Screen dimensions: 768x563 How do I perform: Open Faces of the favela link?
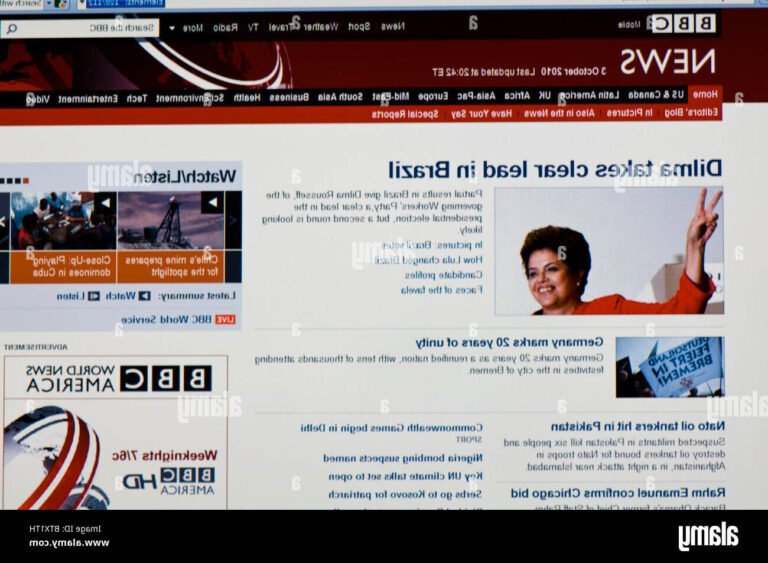(441, 291)
